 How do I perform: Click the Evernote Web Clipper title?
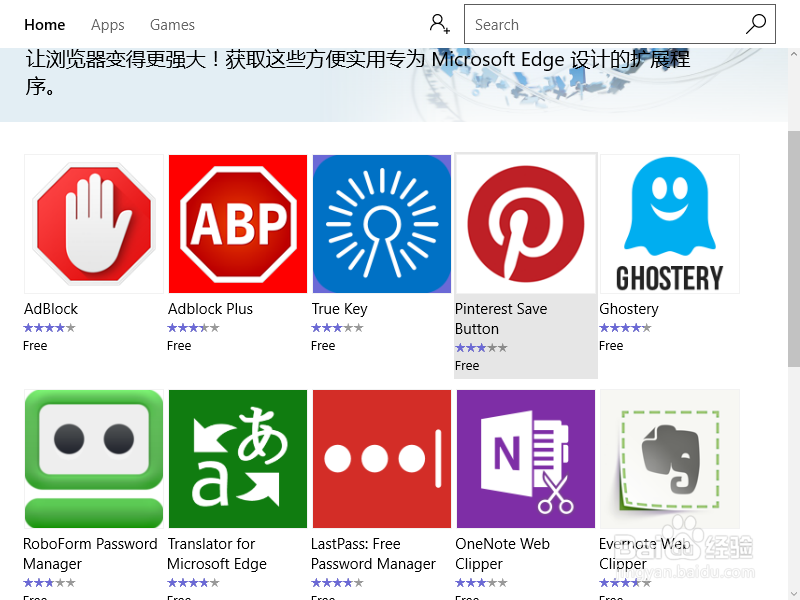(x=644, y=554)
